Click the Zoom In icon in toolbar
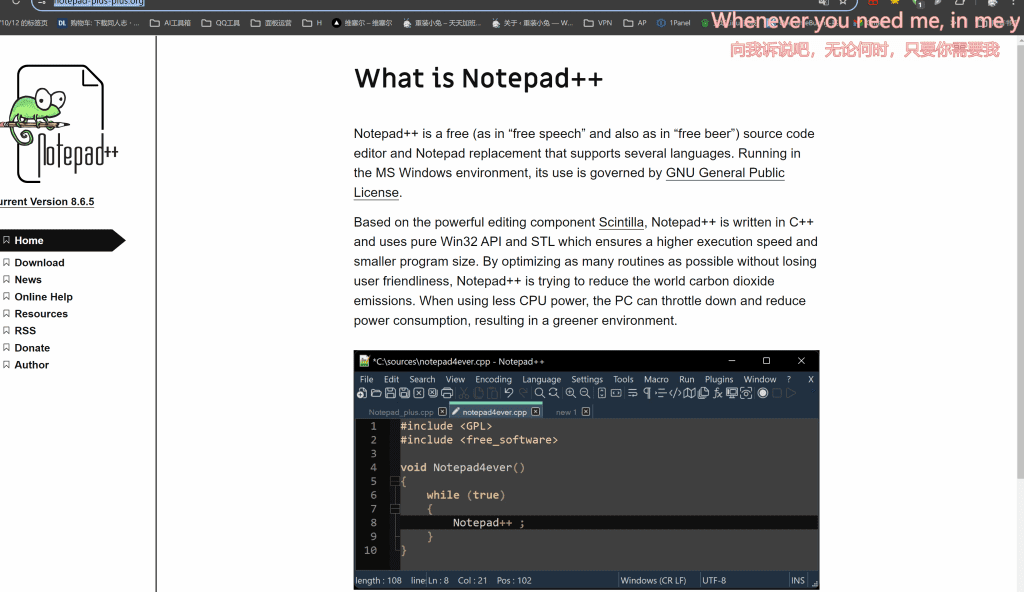 (x=570, y=393)
